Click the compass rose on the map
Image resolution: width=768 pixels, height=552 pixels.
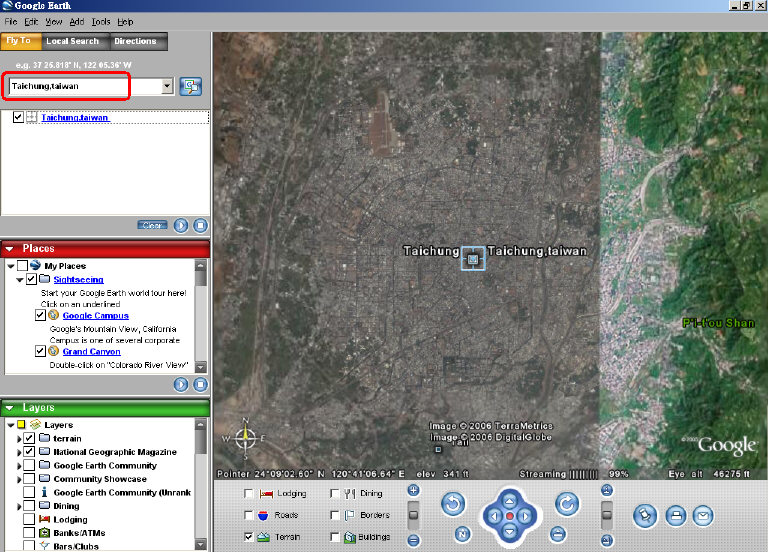click(245, 438)
